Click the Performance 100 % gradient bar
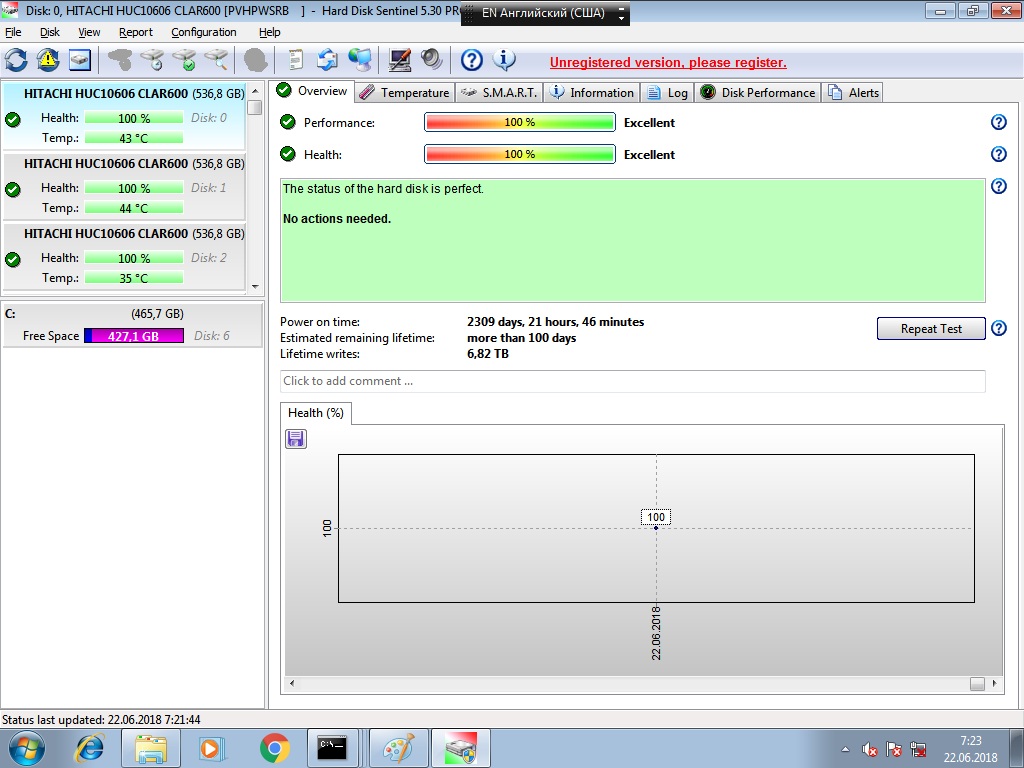This screenshot has height=768, width=1024. click(520, 122)
